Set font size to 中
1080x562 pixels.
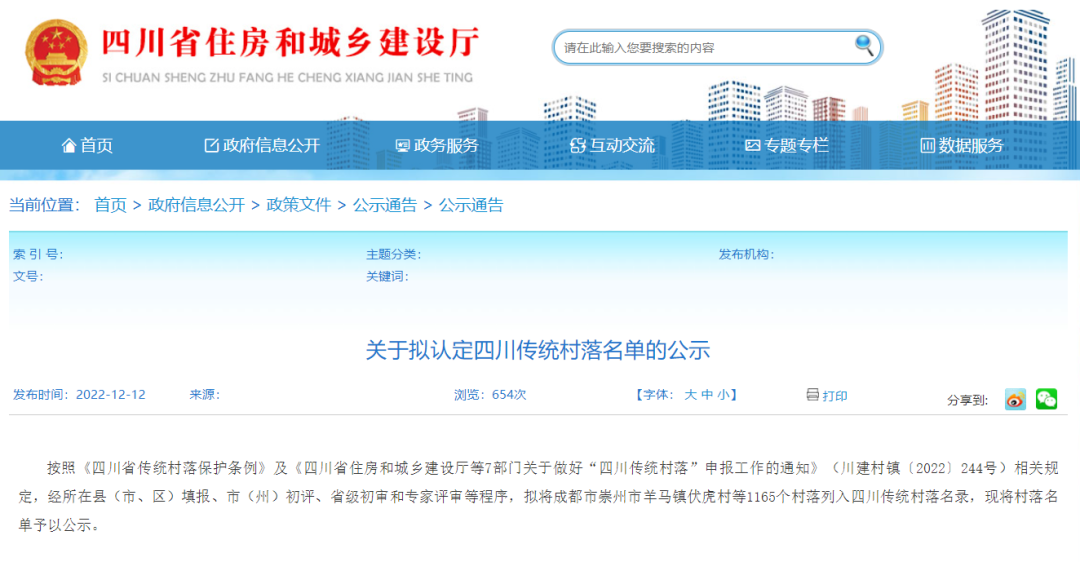pos(707,395)
